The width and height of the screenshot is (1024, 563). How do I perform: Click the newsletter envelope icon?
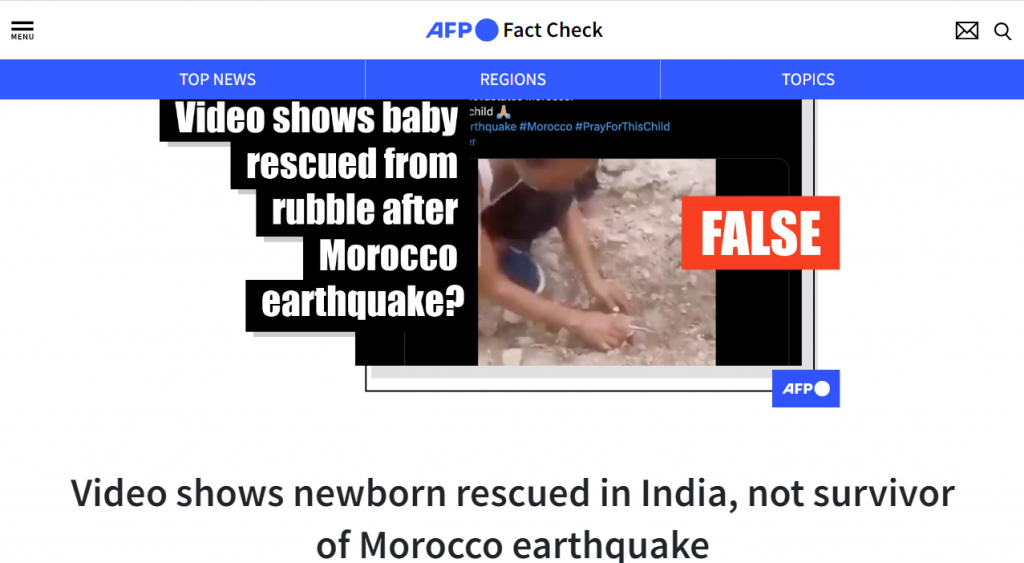point(967,31)
